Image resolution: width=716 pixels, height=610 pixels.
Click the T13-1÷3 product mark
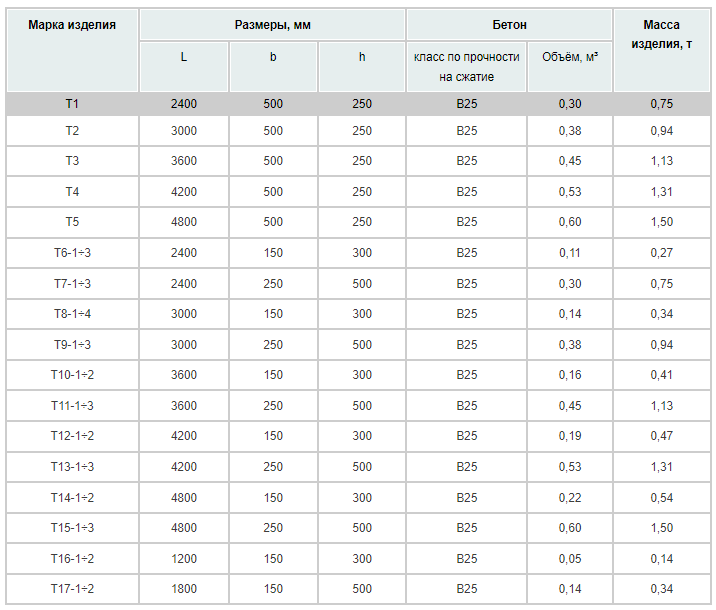[72, 467]
